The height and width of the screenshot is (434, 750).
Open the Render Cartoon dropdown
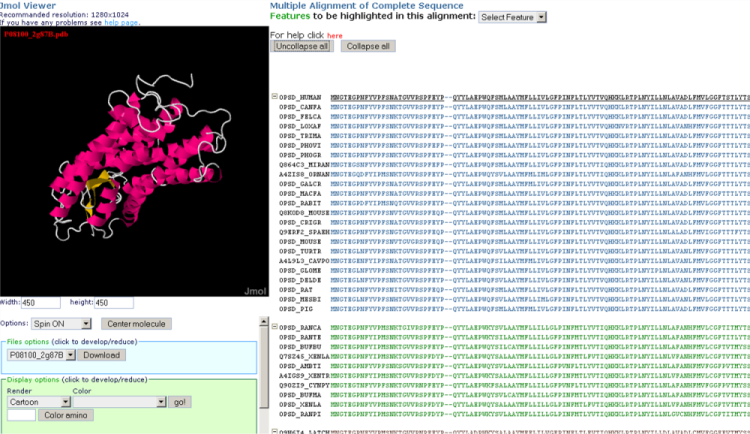point(39,402)
